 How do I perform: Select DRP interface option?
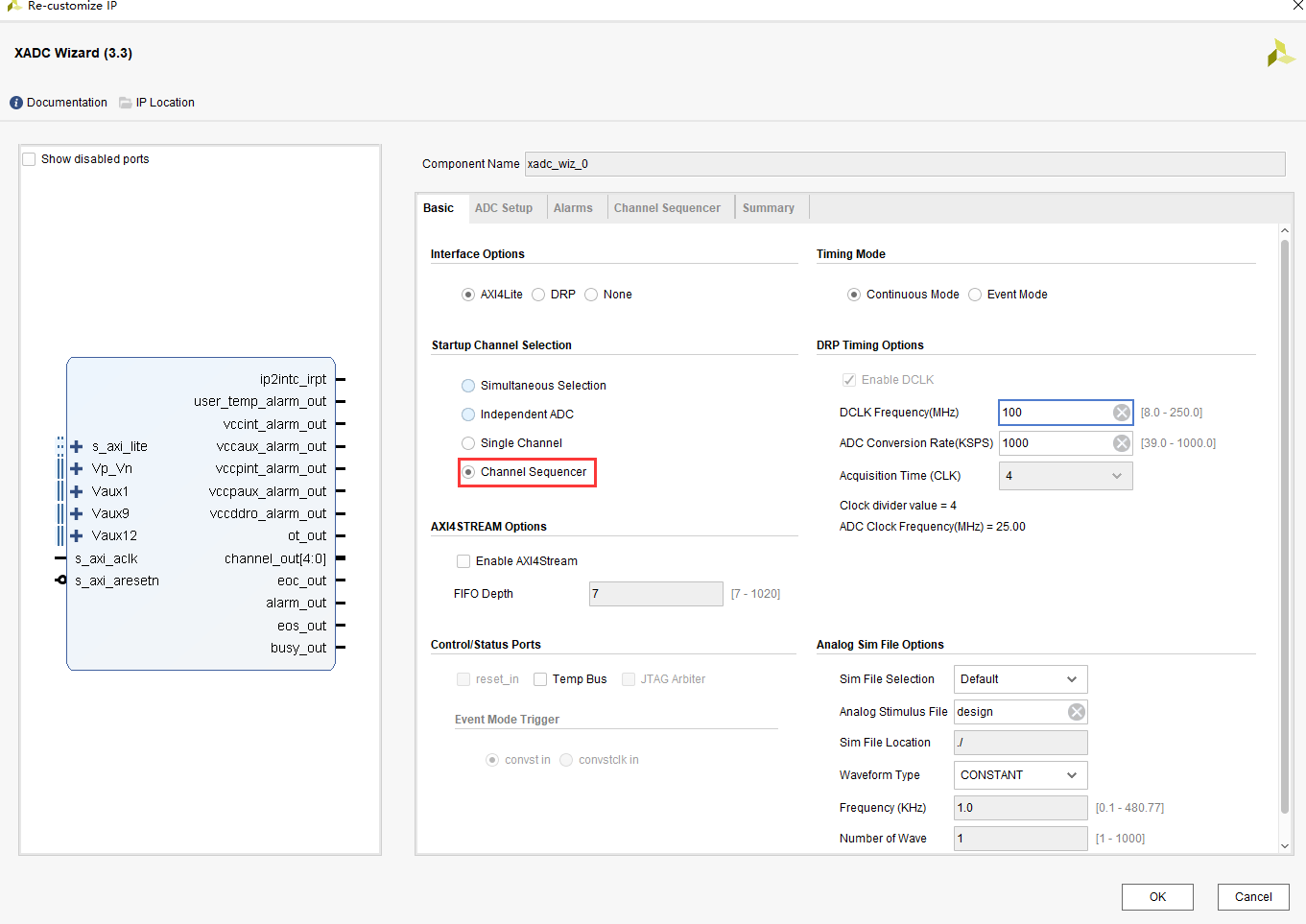tap(538, 295)
